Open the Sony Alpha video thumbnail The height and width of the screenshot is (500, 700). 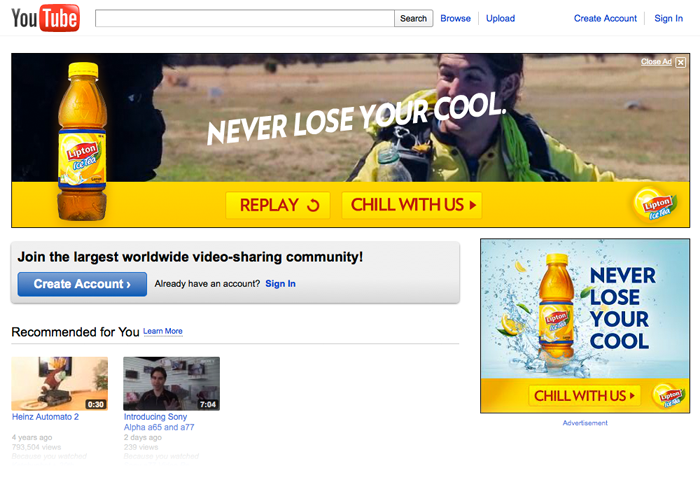171,383
